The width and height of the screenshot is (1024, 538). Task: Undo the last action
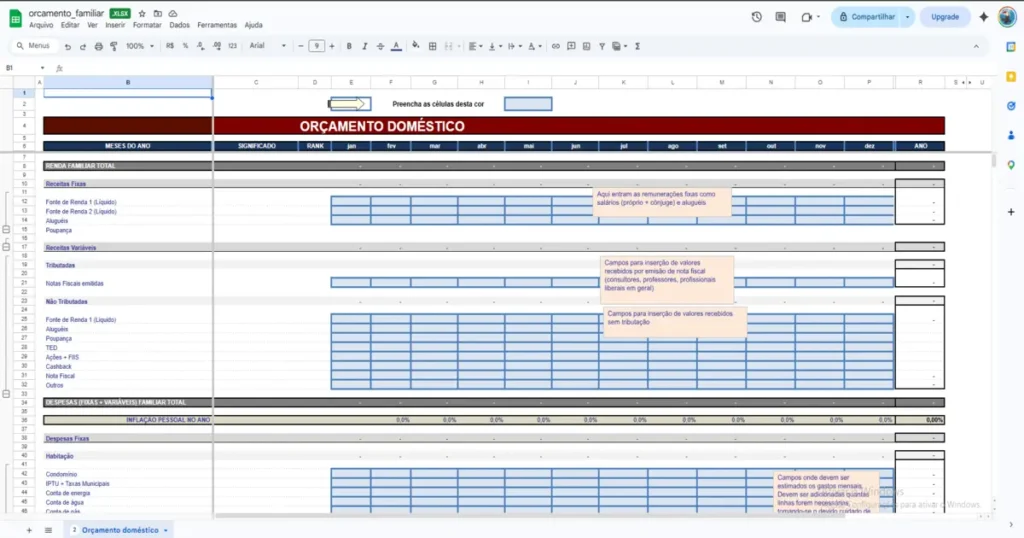[x=67, y=46]
